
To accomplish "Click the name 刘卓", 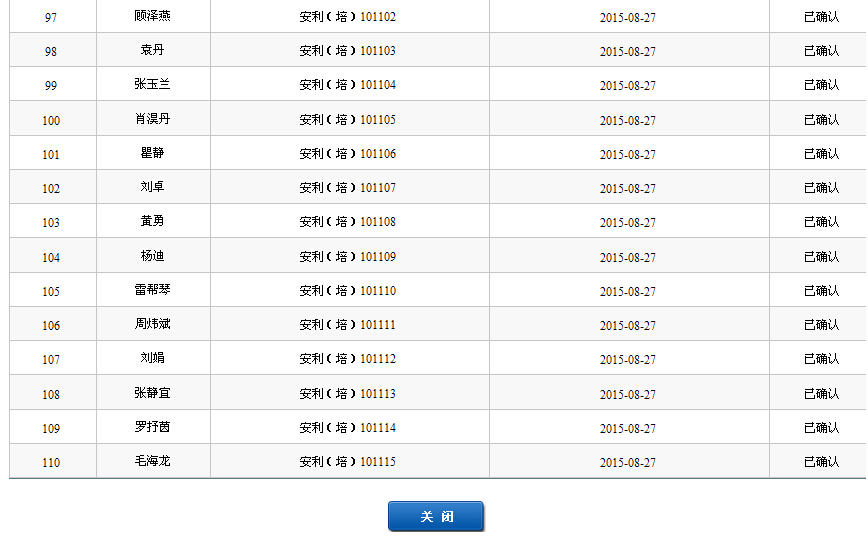I will pos(152,188).
